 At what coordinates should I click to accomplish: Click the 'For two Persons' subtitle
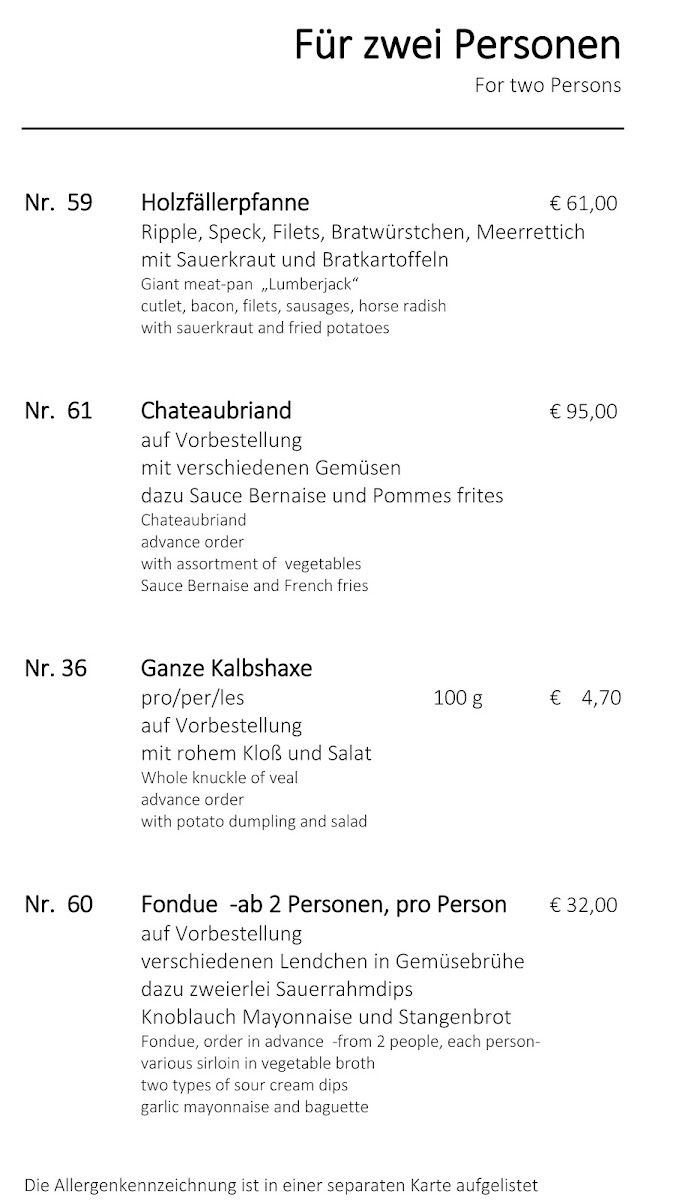click(x=547, y=86)
